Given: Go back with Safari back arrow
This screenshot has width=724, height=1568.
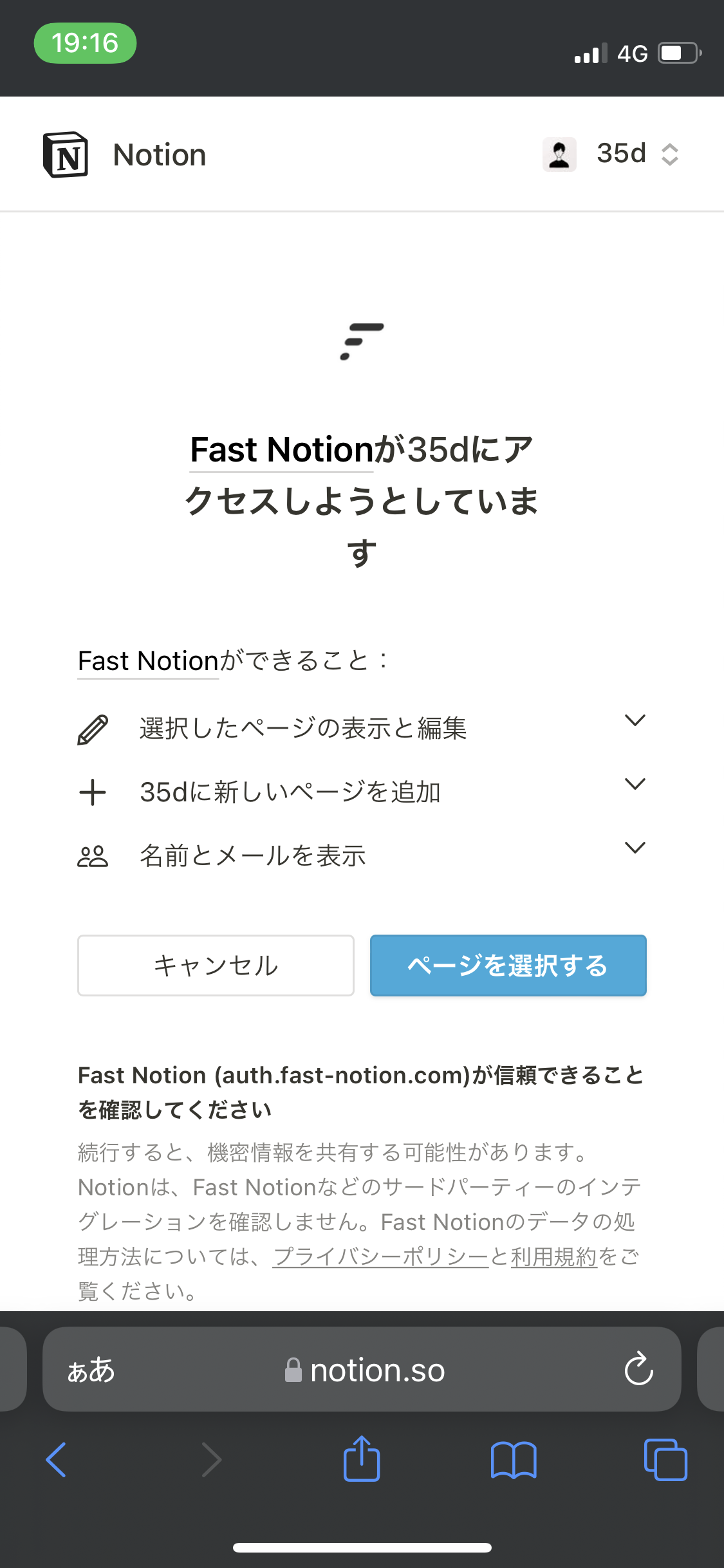Looking at the screenshot, I should [x=57, y=1460].
